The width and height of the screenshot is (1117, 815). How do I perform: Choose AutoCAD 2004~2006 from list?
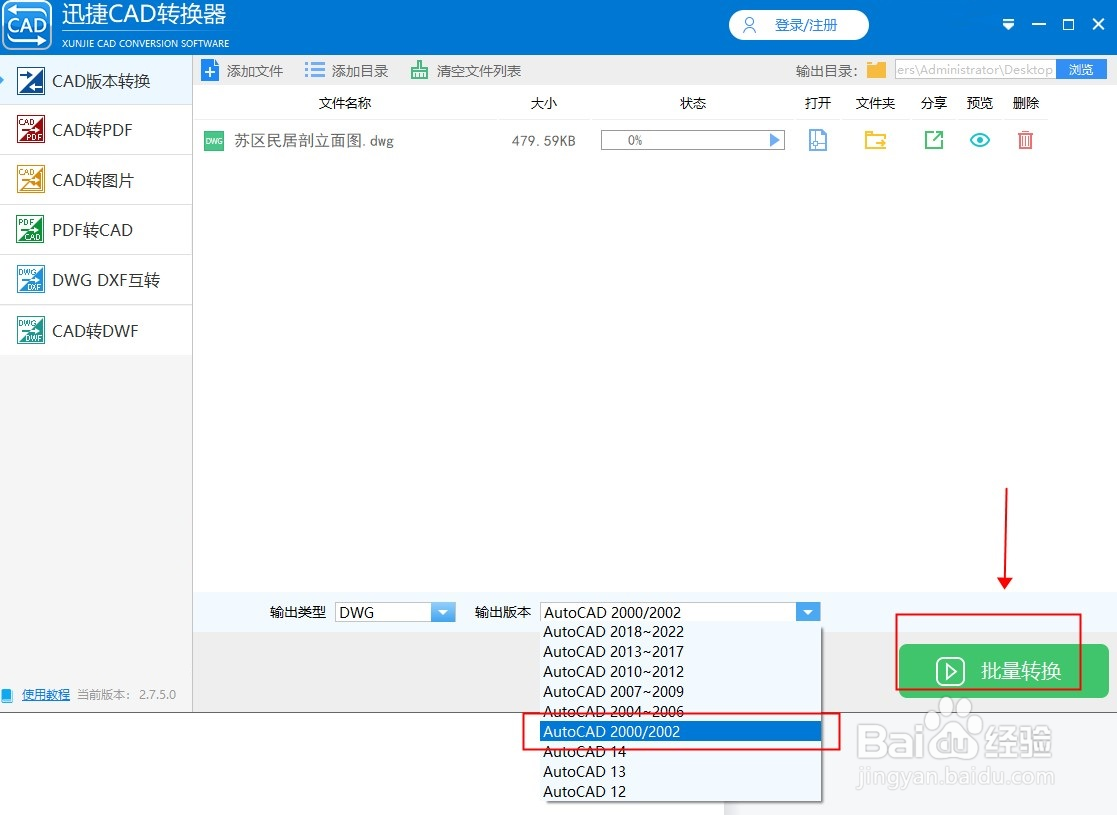point(680,712)
